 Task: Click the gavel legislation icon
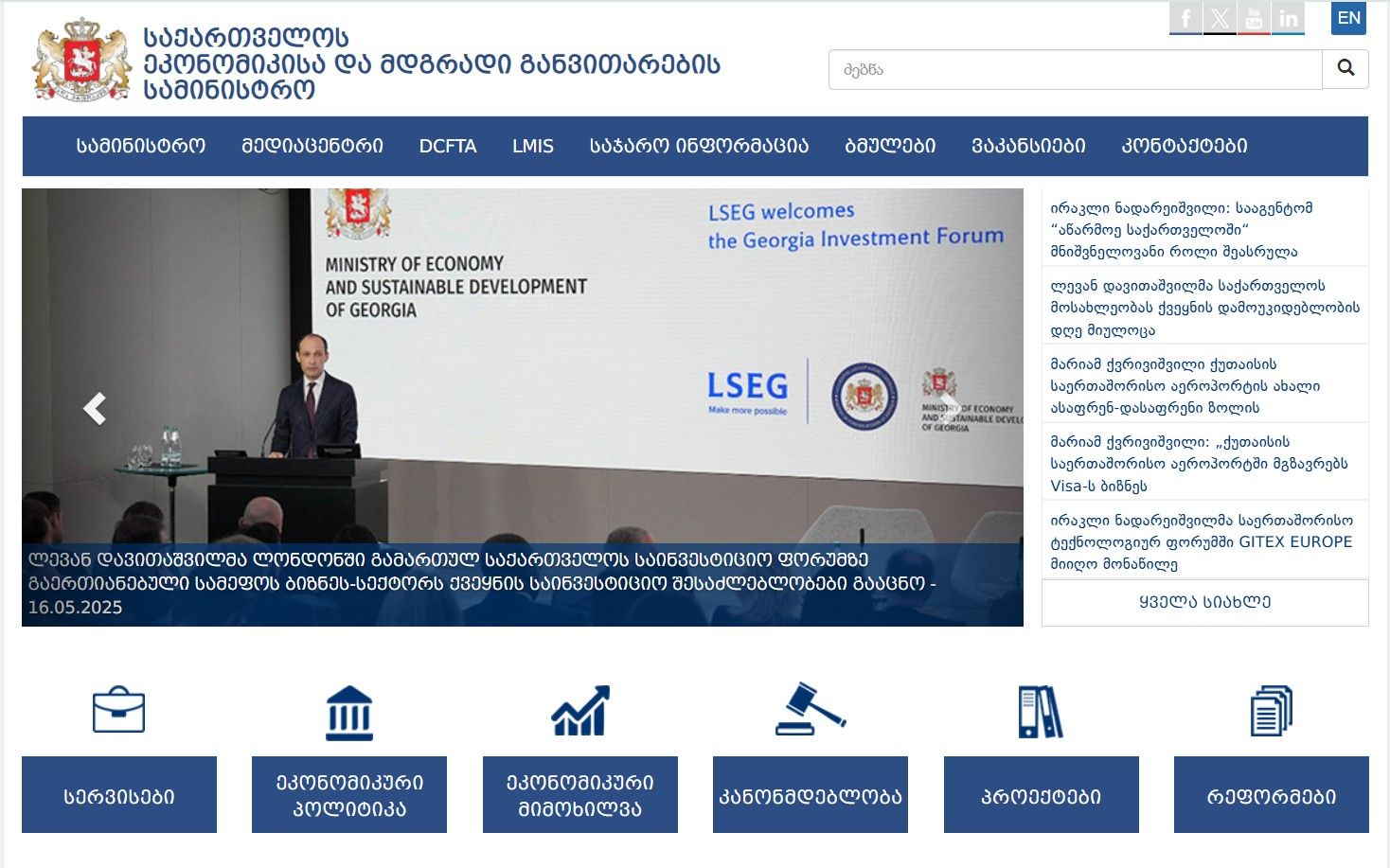[x=810, y=710]
